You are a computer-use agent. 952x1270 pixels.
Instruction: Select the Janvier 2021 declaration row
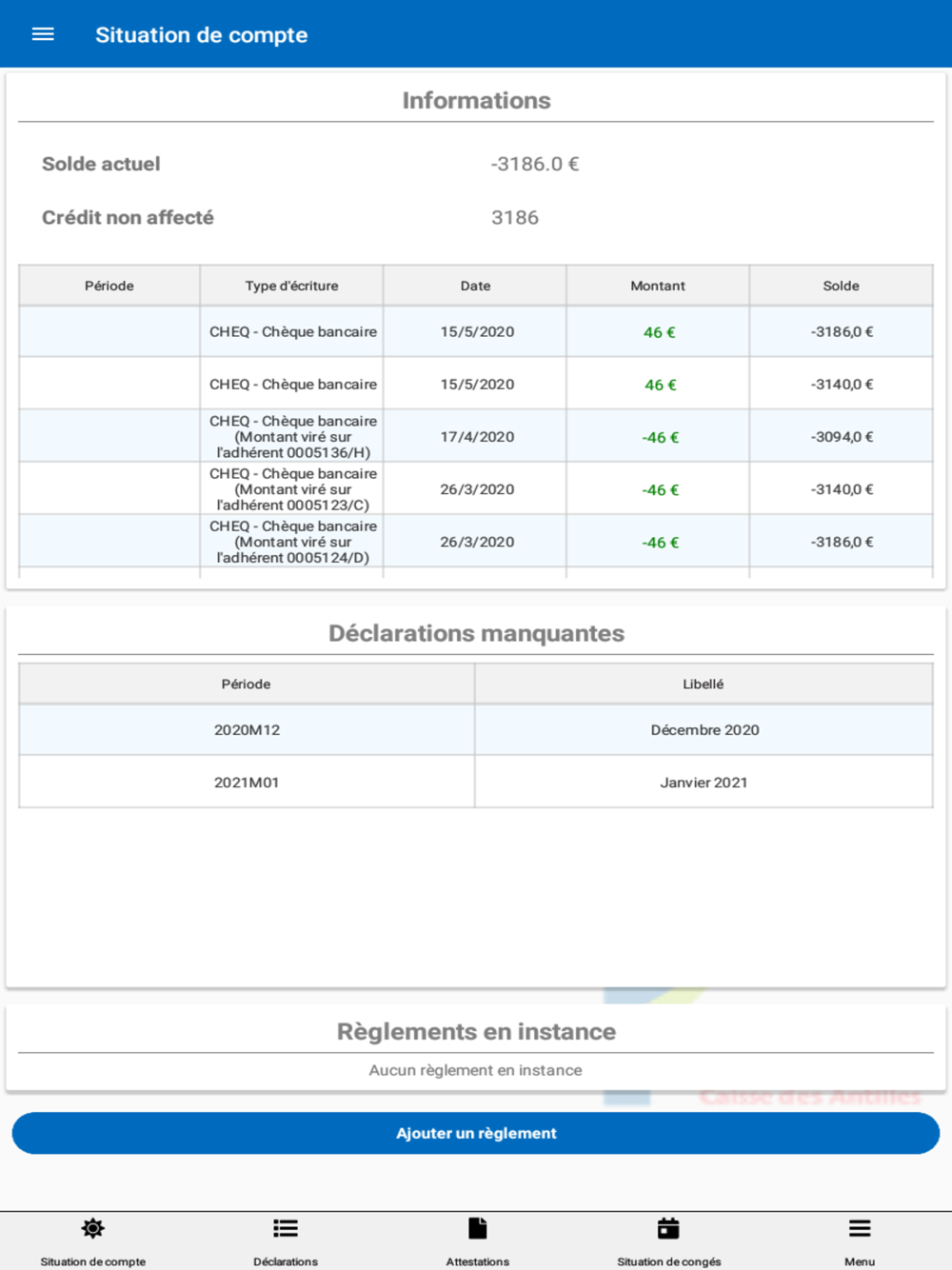pos(476,783)
